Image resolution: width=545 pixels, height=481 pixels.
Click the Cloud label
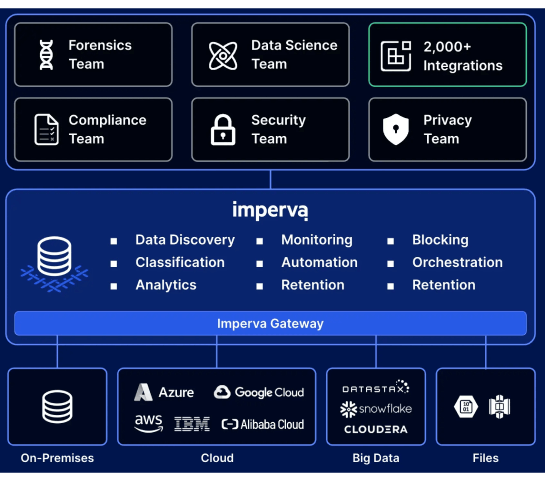coord(217,458)
